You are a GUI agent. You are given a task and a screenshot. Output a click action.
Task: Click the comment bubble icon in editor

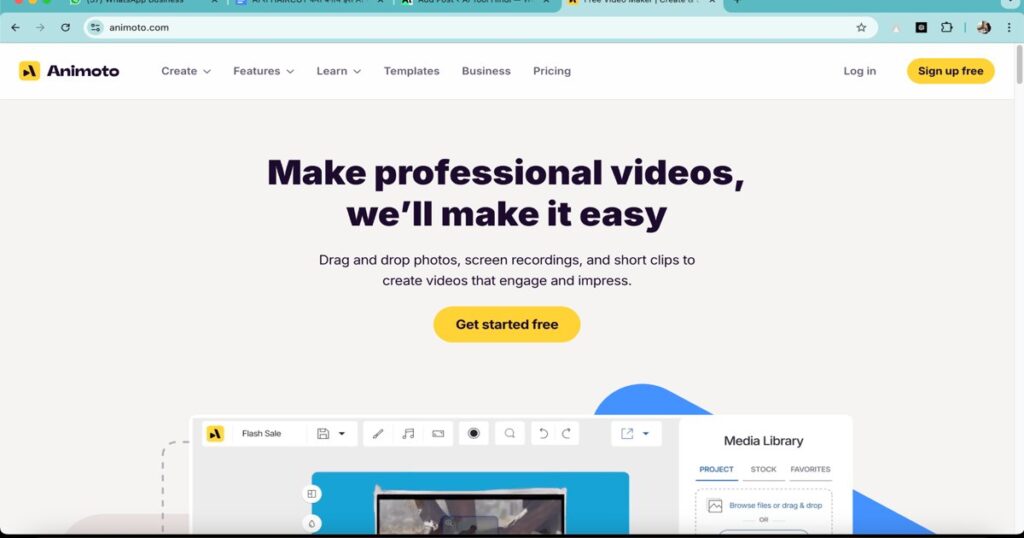(x=509, y=434)
